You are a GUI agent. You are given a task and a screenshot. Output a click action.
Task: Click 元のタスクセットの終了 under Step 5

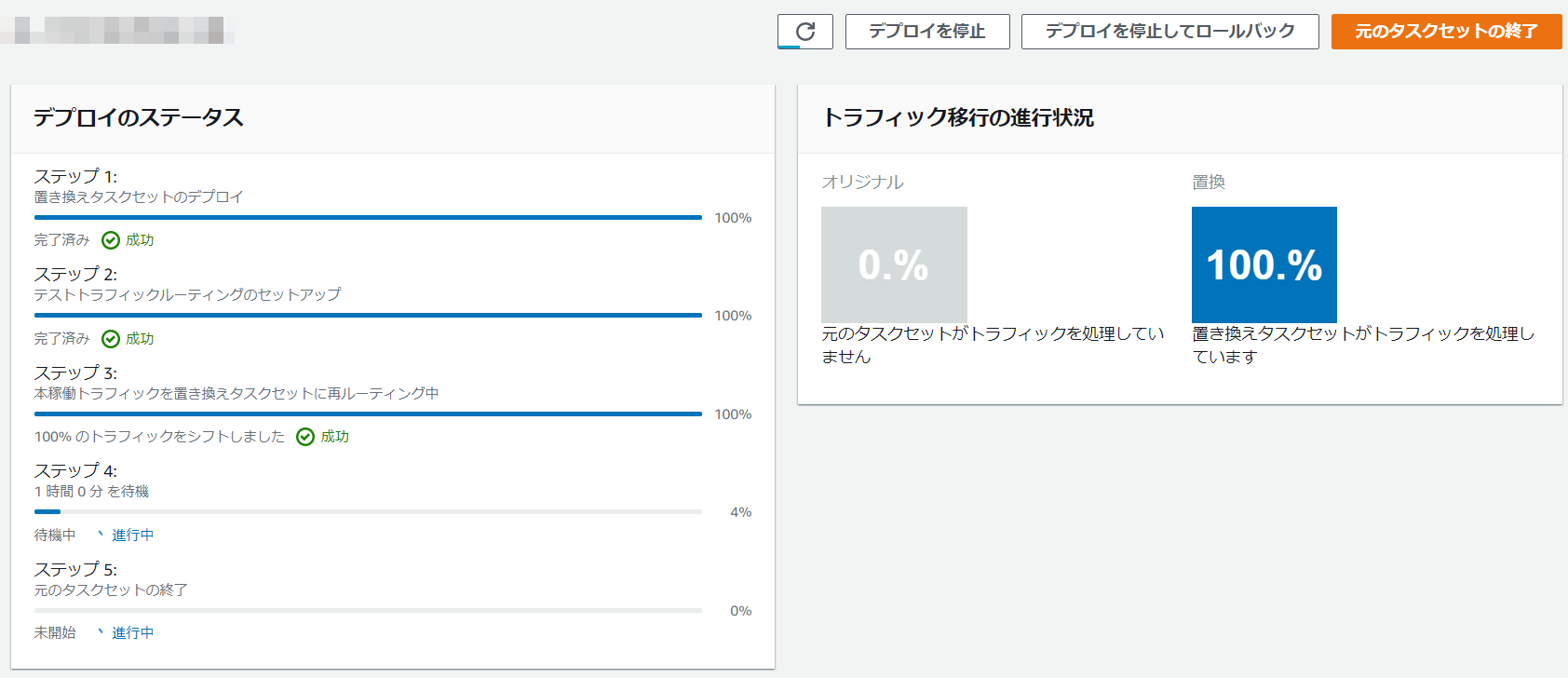(x=111, y=590)
